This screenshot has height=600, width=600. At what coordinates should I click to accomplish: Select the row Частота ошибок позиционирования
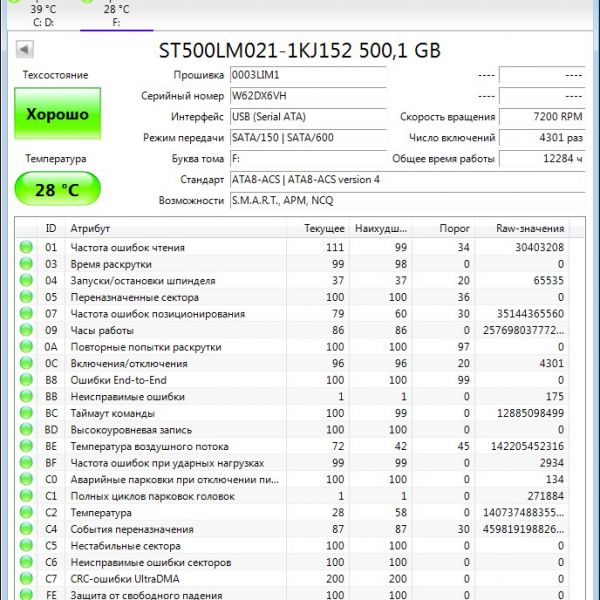coord(292,313)
